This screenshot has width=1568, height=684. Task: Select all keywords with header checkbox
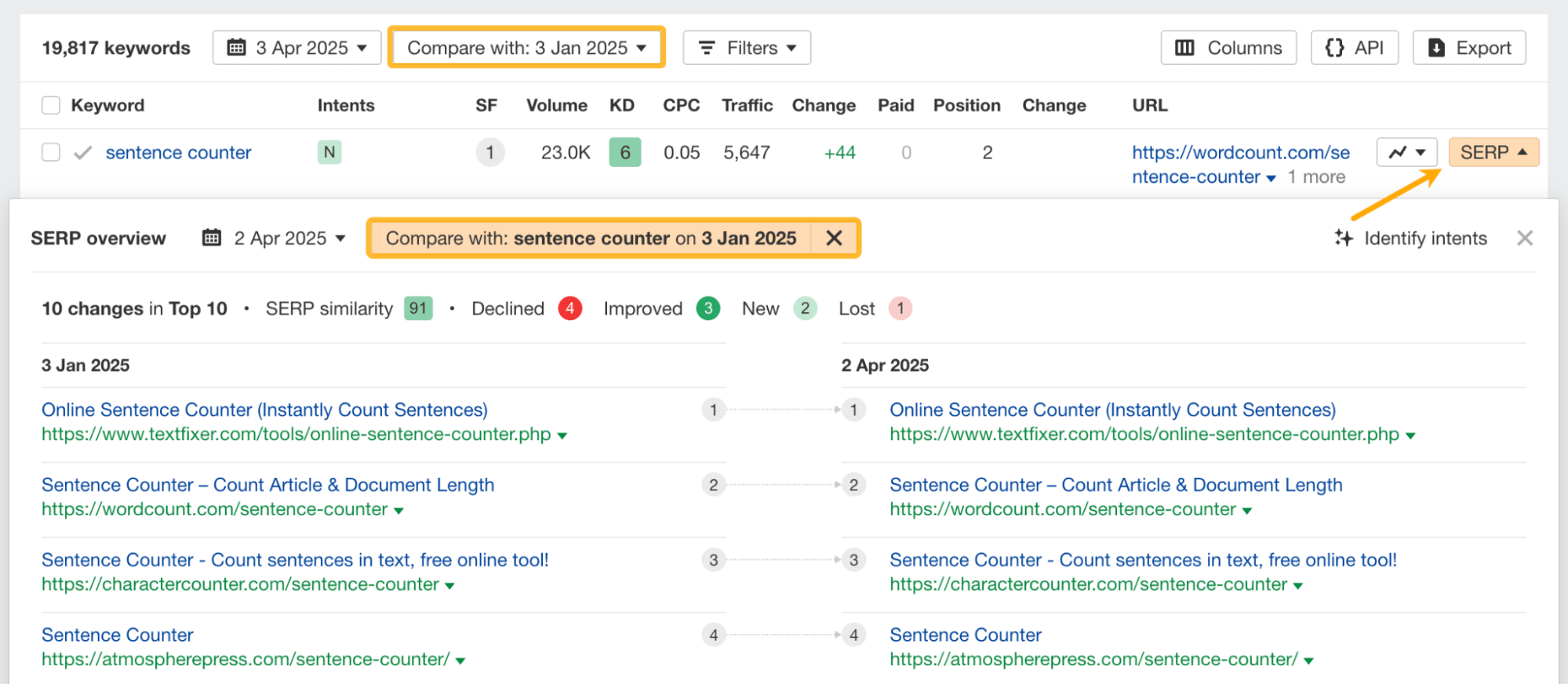pos(51,105)
